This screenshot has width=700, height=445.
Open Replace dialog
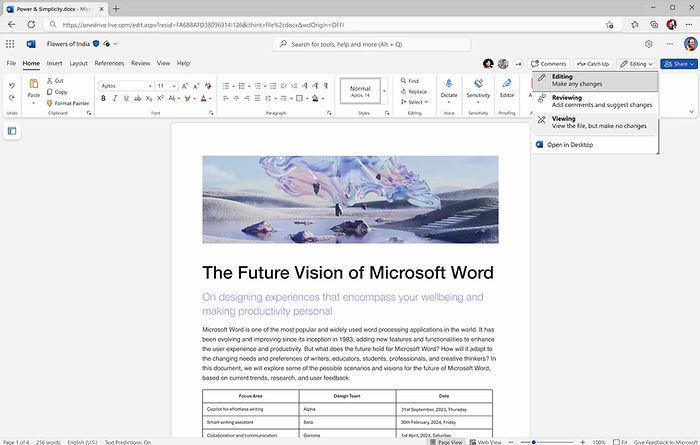pos(414,91)
